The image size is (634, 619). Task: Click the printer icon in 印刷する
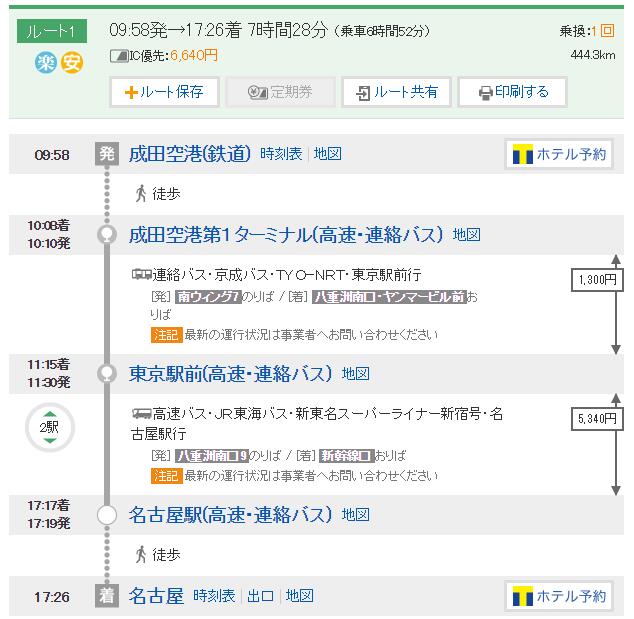click(486, 93)
